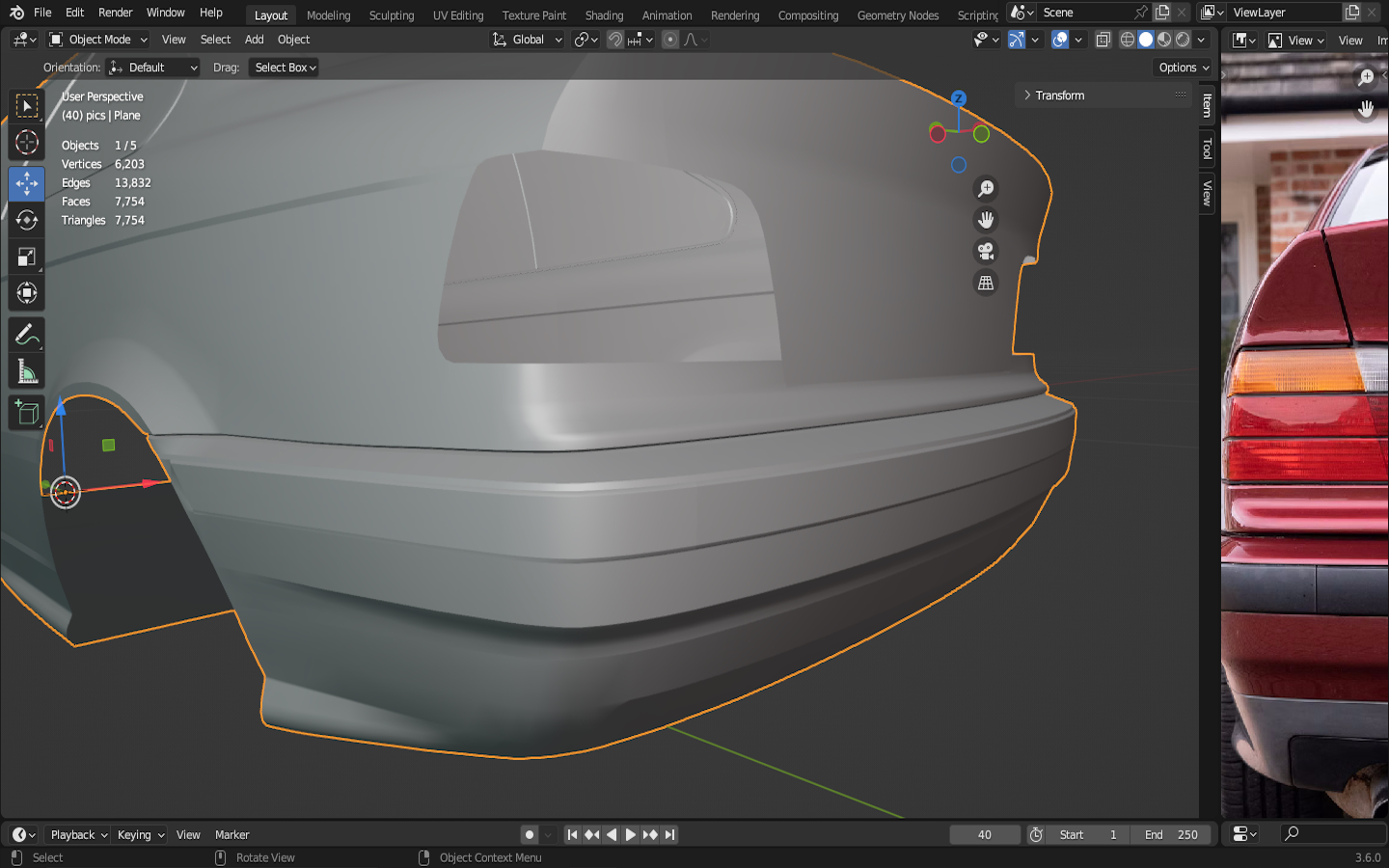The height and width of the screenshot is (868, 1389).
Task: Toggle X-ray display mode
Action: click(x=1103, y=40)
